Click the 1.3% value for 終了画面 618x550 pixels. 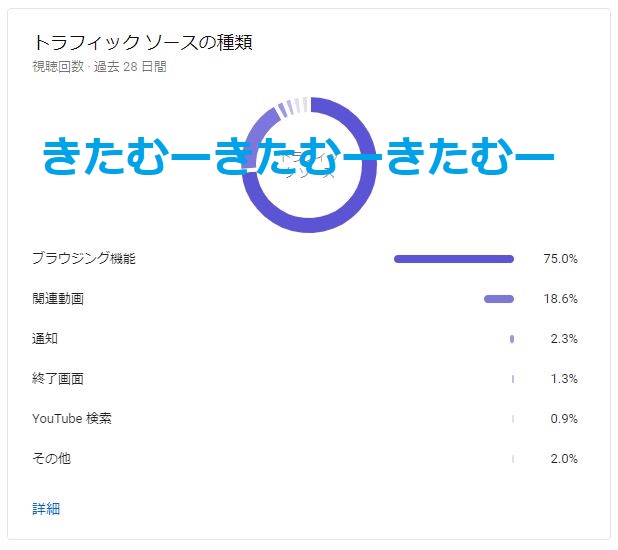564,379
